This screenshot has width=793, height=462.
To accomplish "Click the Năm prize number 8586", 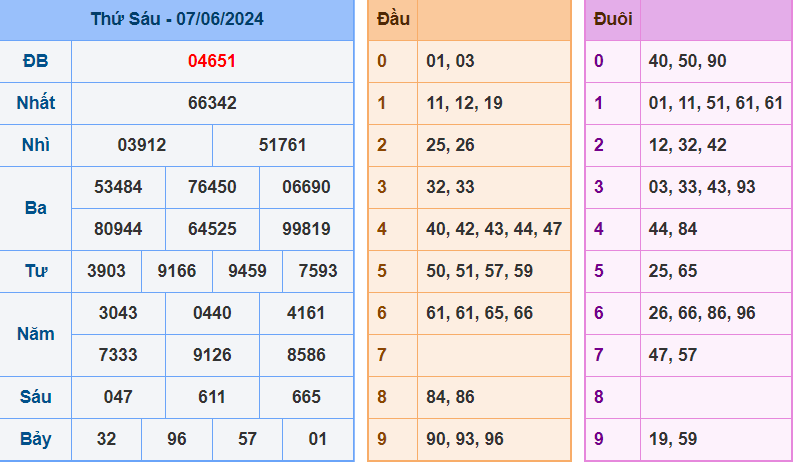I will (x=306, y=355).
